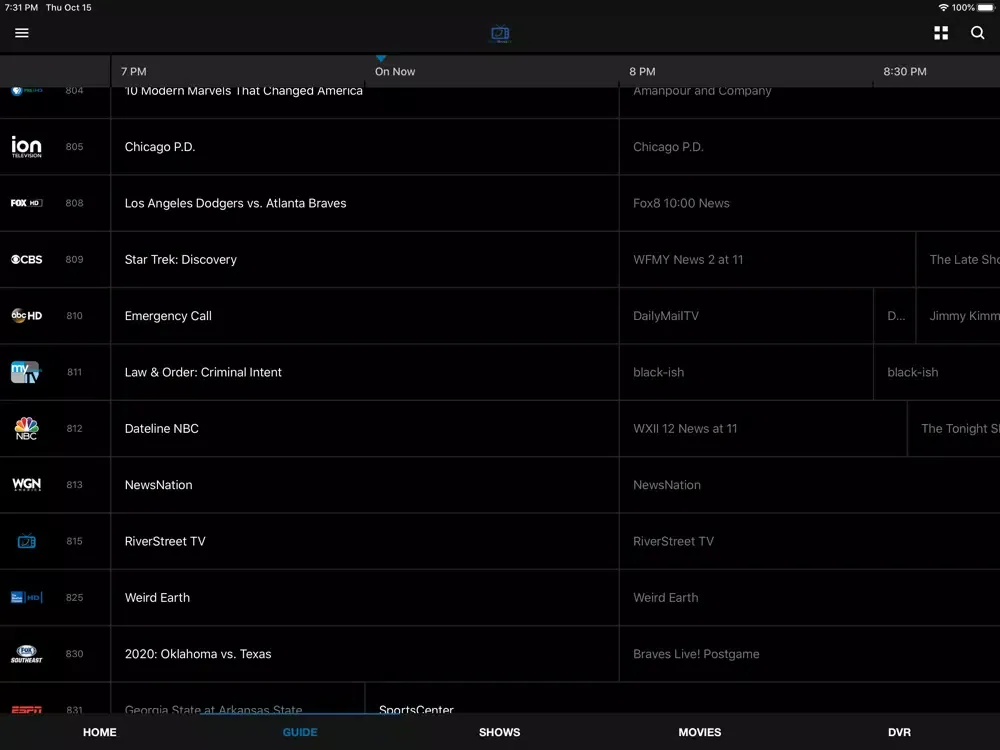Open Emergency Call listing
Viewport: 1000px width, 750px height.
[x=365, y=316]
